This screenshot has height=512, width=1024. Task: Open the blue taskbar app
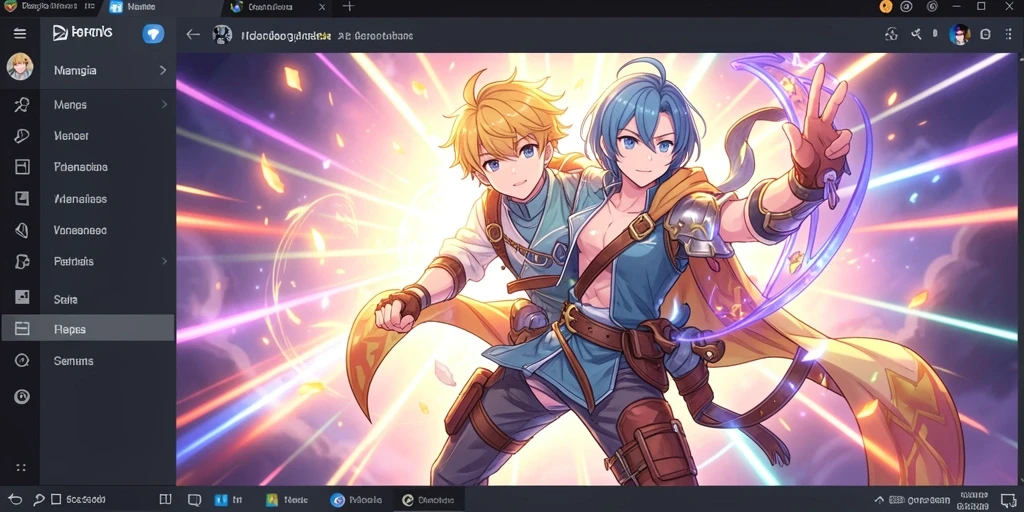coord(229,500)
